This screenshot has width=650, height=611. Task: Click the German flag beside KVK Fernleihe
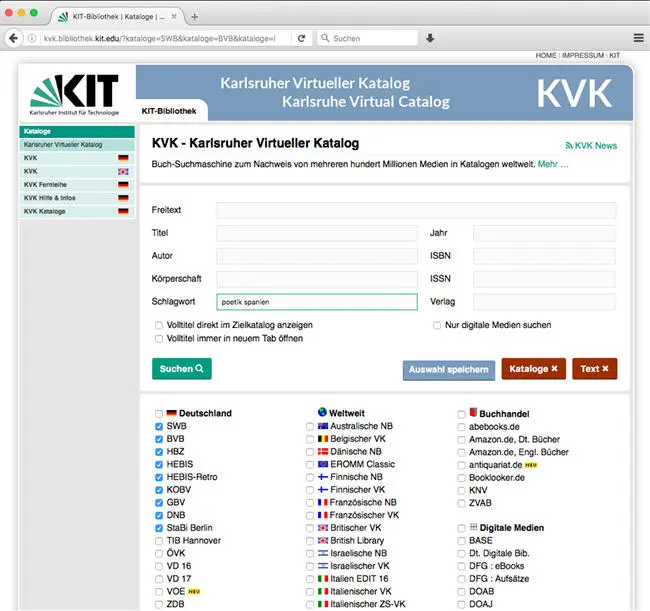[123, 184]
